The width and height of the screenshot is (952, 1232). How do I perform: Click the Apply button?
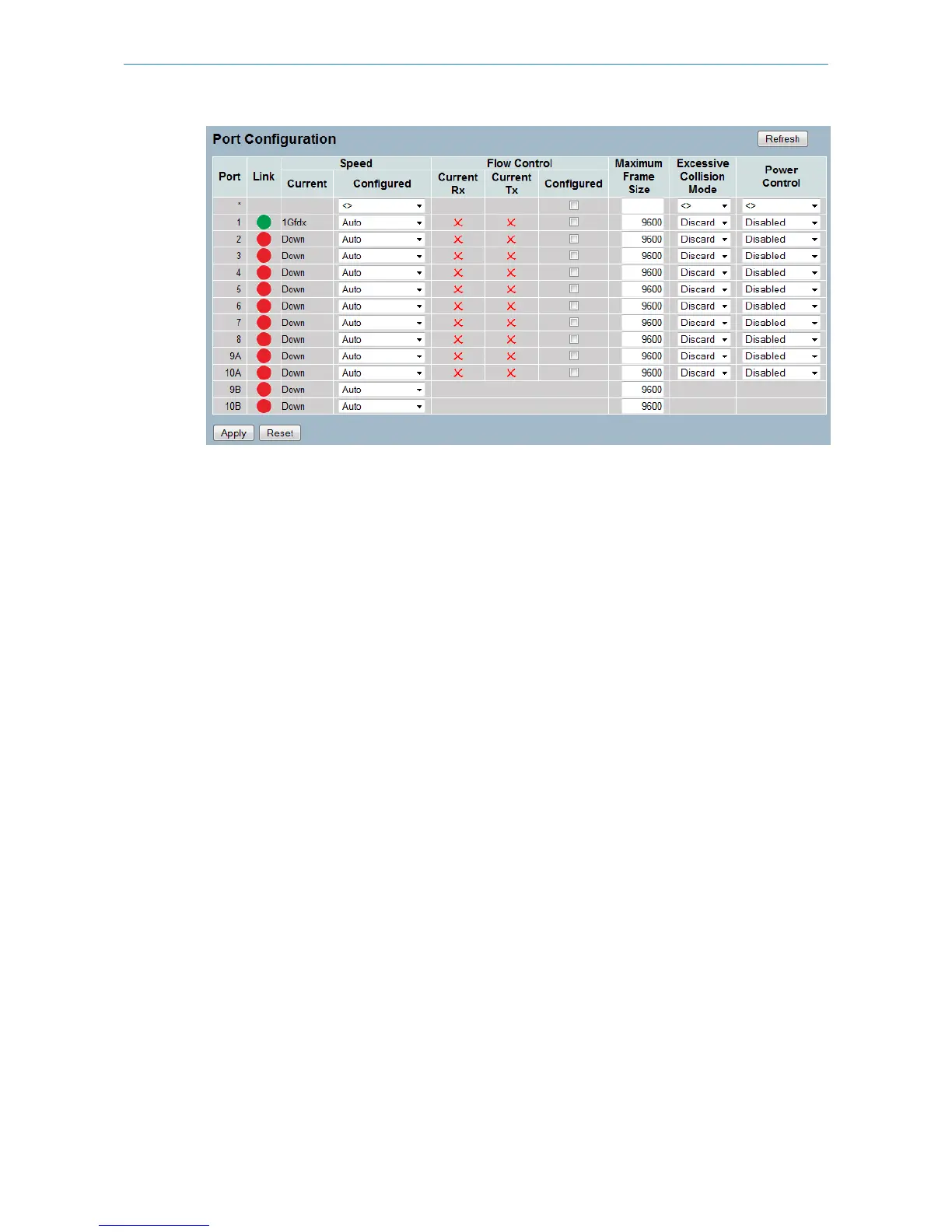[x=233, y=433]
